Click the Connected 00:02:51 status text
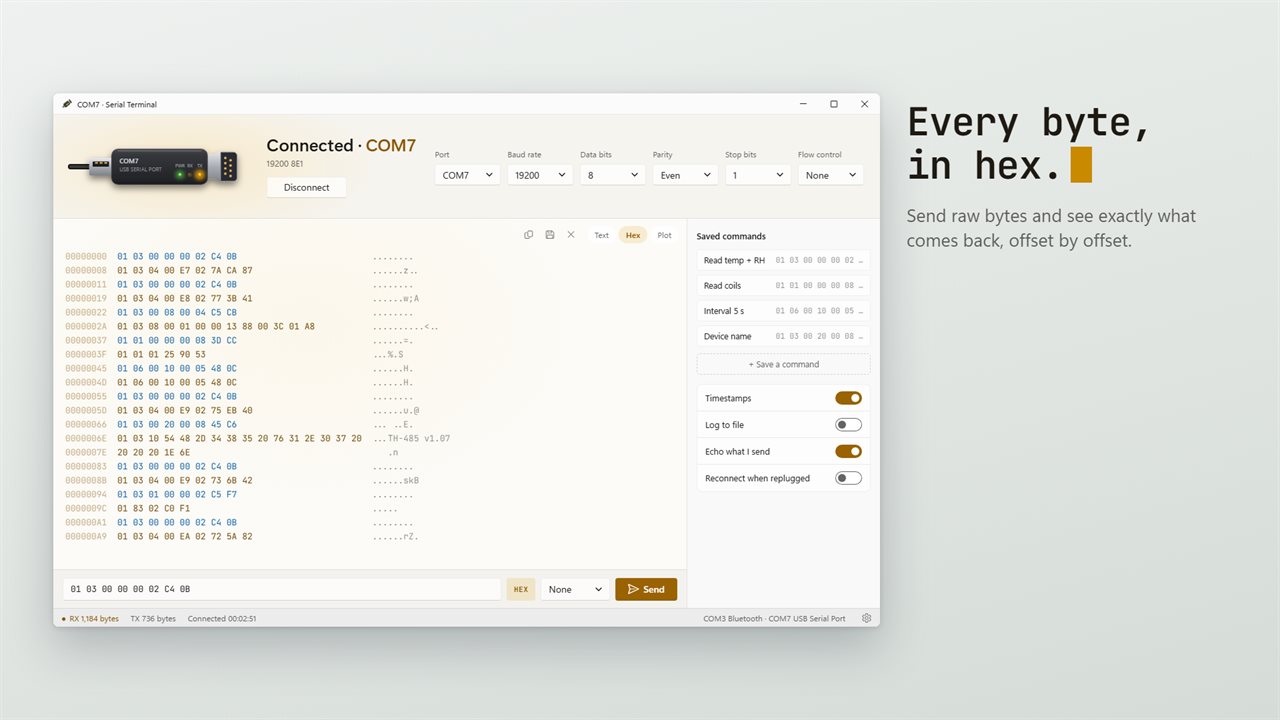Viewport: 1280px width, 720px height. [222, 619]
